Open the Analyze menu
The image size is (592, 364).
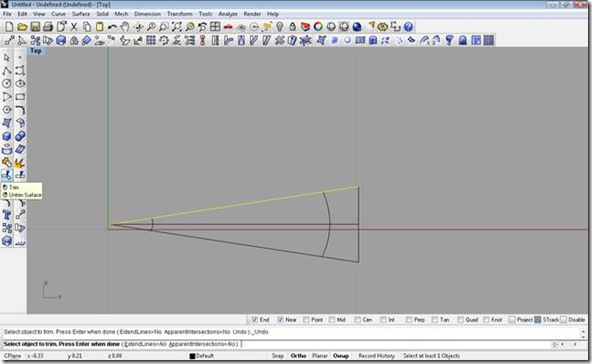[x=228, y=14]
